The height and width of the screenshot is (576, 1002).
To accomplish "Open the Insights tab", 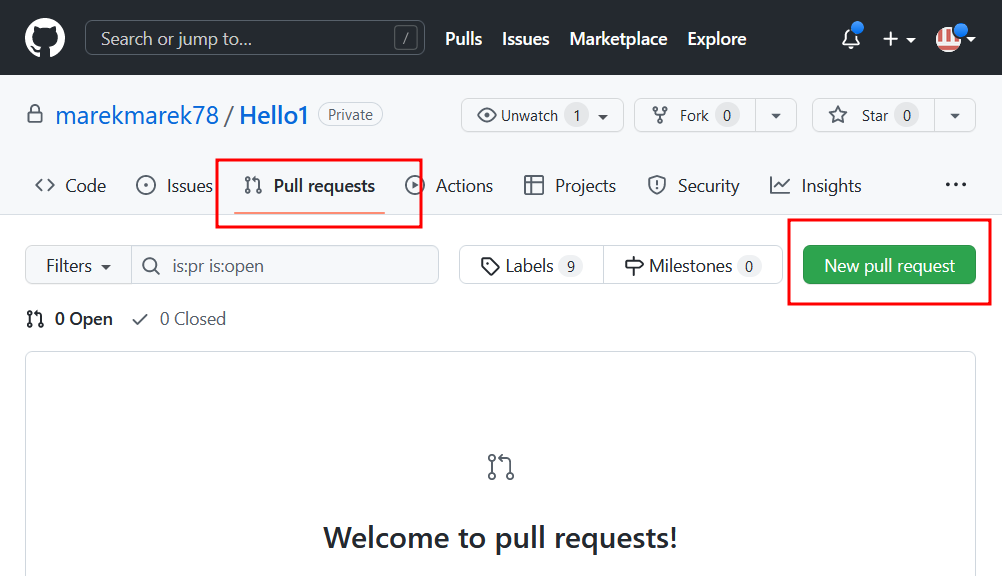I will coord(816,186).
